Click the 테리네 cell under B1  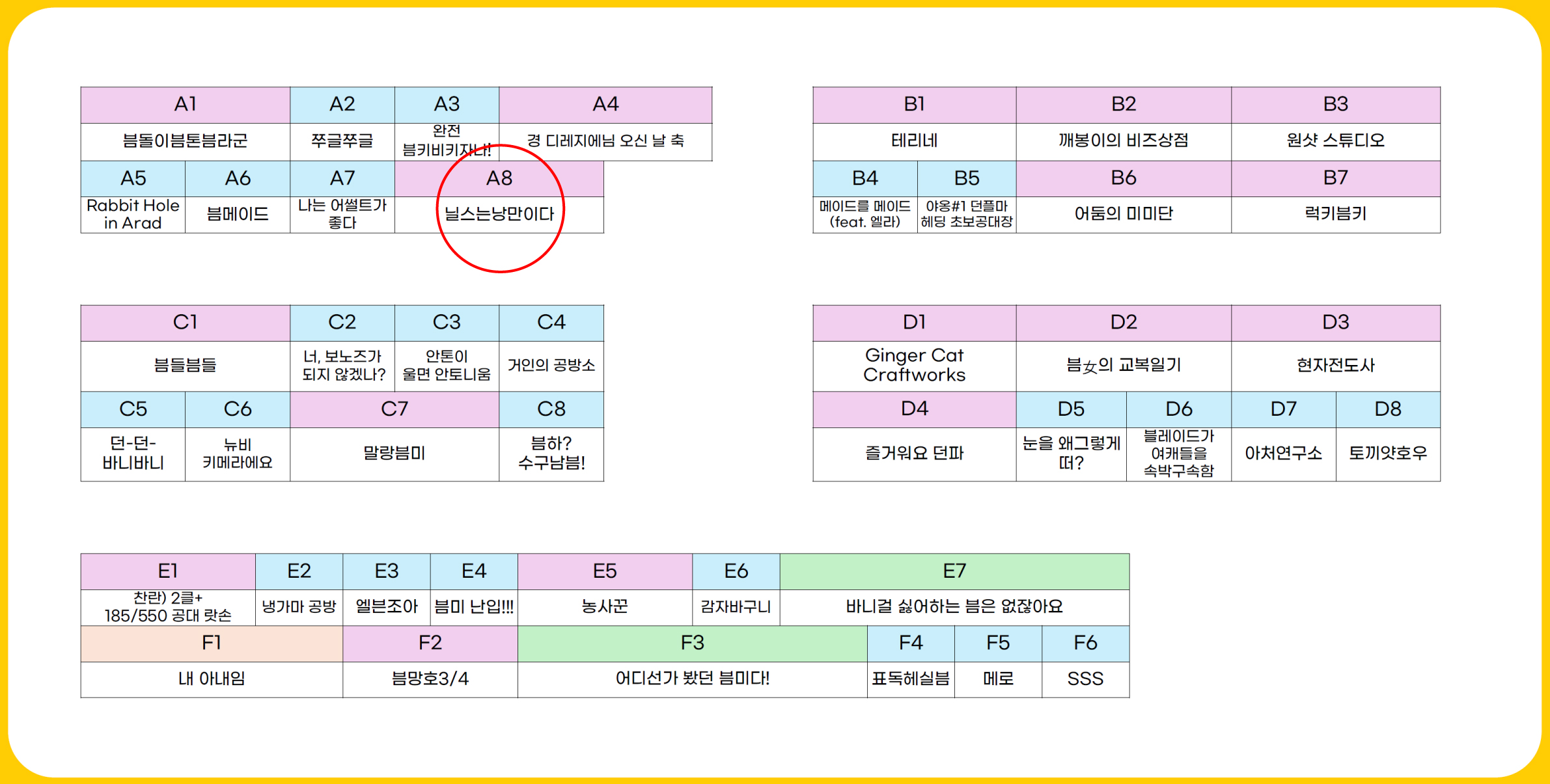coord(914,141)
